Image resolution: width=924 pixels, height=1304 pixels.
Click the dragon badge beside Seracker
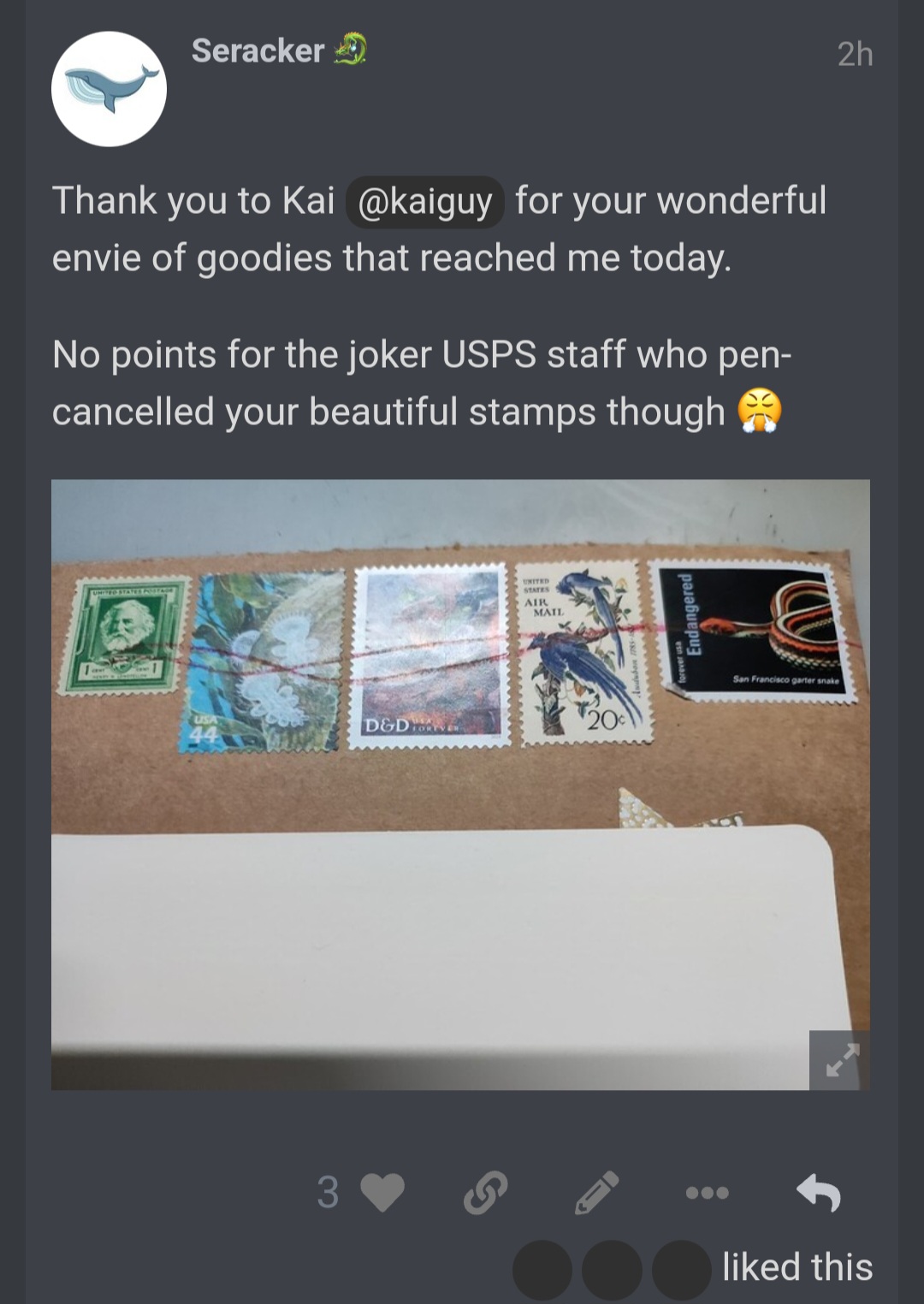pos(350,50)
